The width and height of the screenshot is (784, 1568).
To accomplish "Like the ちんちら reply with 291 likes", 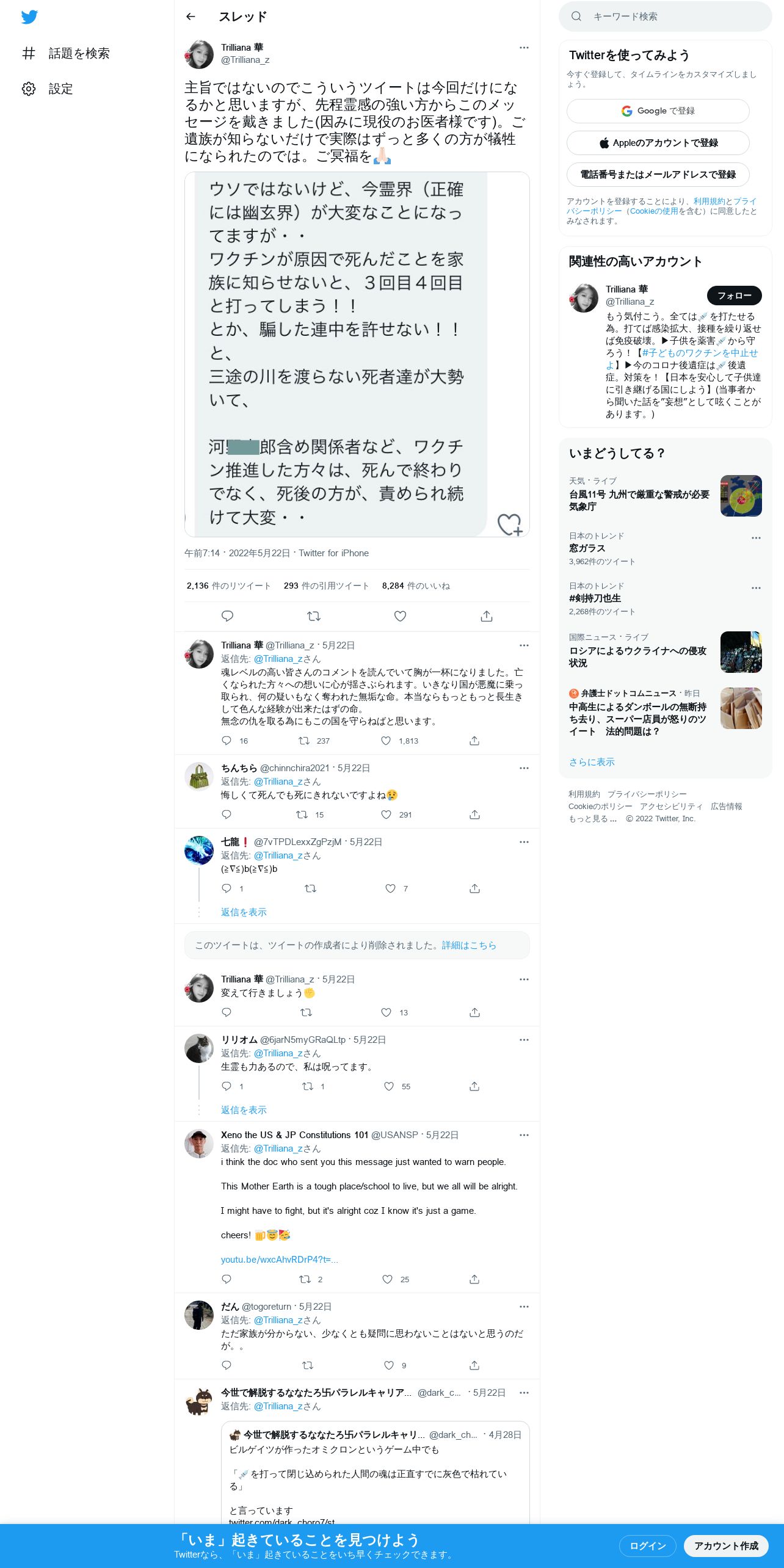I will tap(386, 815).
